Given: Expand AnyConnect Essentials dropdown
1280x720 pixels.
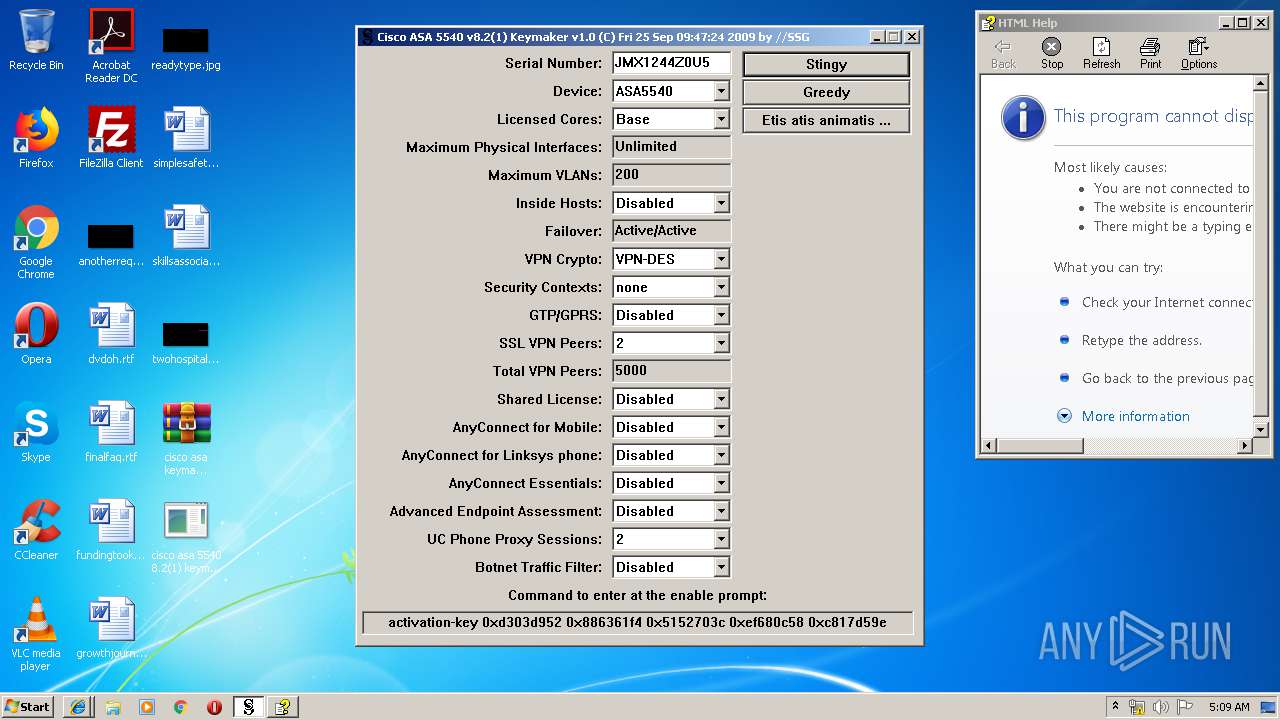Looking at the screenshot, I should coord(722,483).
